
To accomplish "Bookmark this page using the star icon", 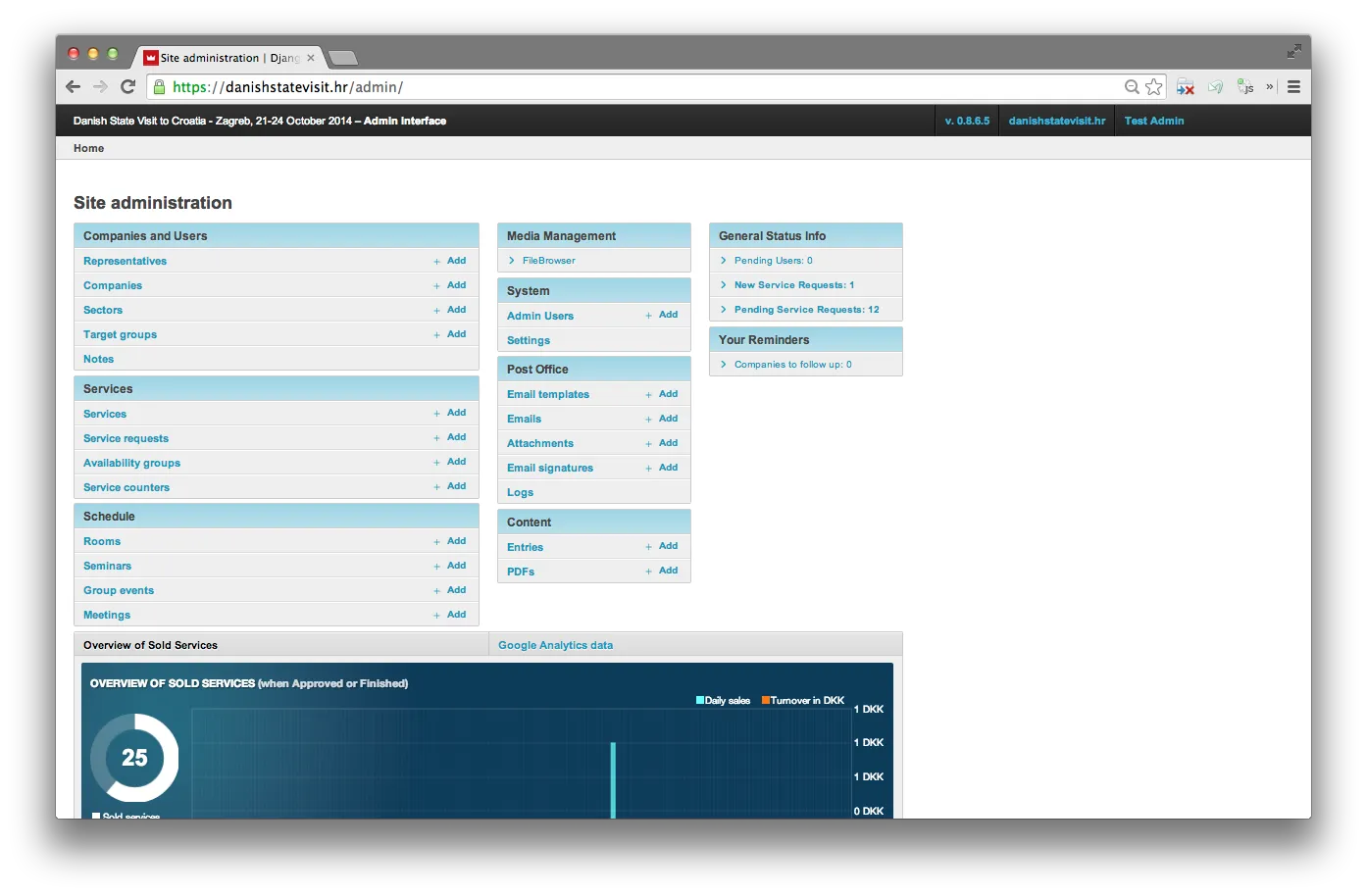I will (x=1153, y=86).
